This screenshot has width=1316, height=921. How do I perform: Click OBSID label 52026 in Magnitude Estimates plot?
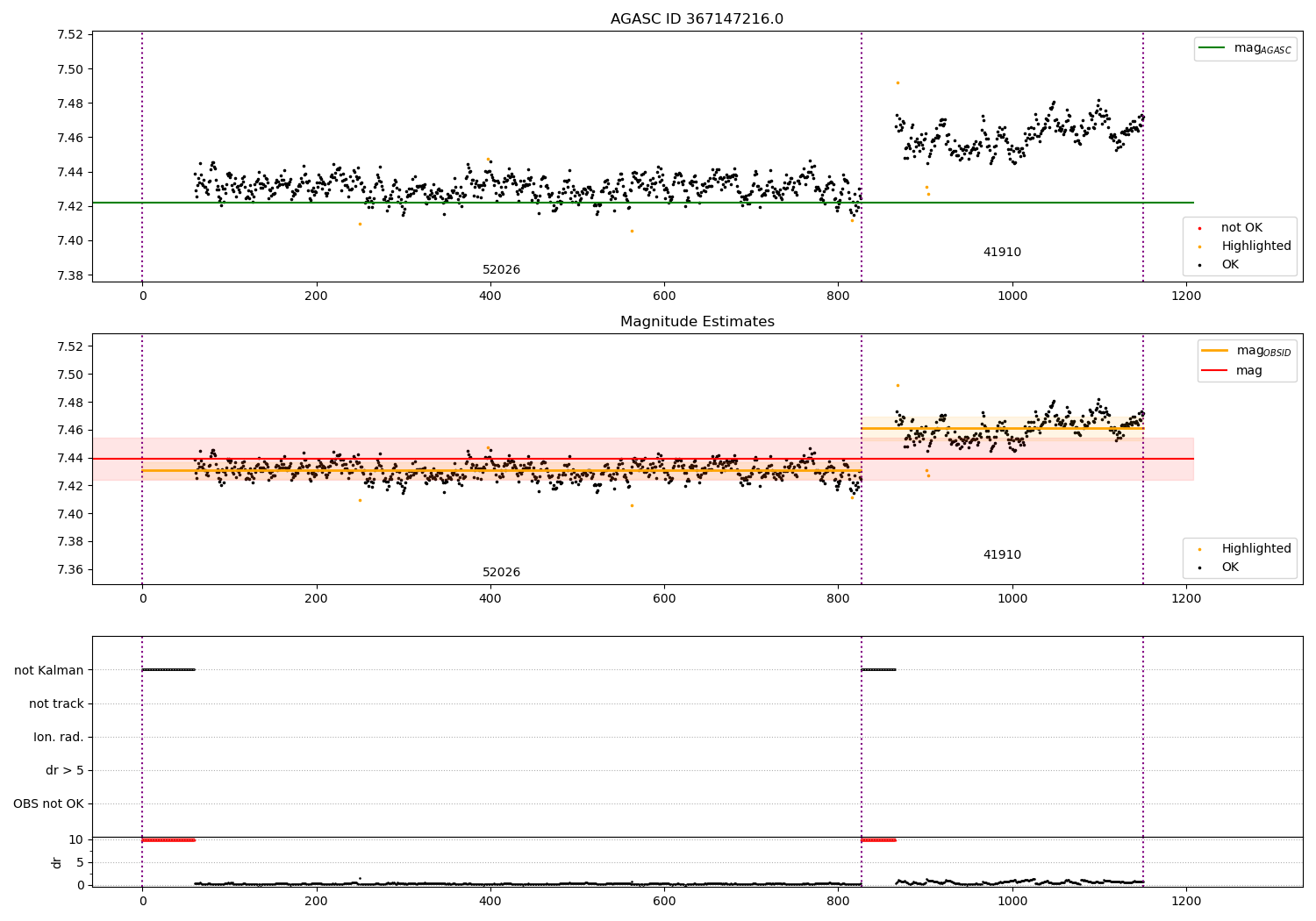[x=501, y=573]
